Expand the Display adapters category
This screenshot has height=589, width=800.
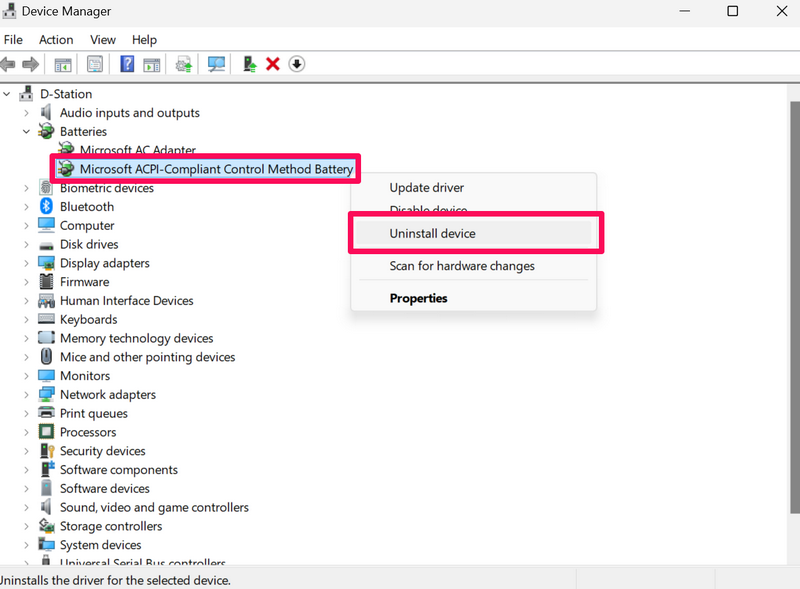pyautogui.click(x=27, y=264)
